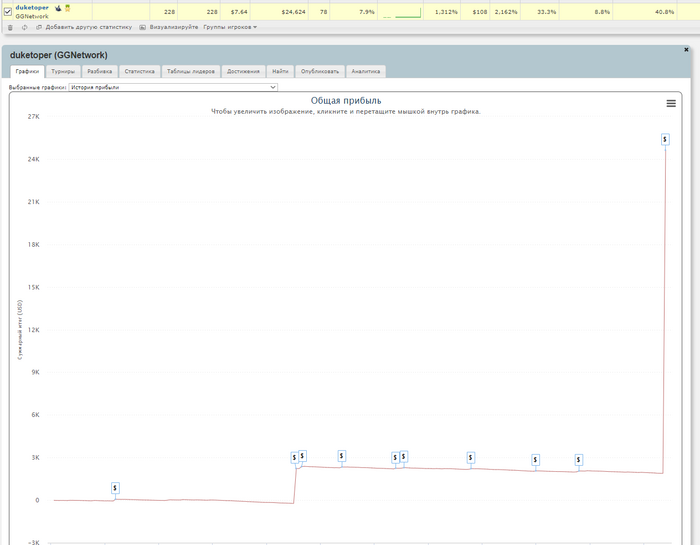Click the duketoper (GGNetwork) panel heading

58,55
